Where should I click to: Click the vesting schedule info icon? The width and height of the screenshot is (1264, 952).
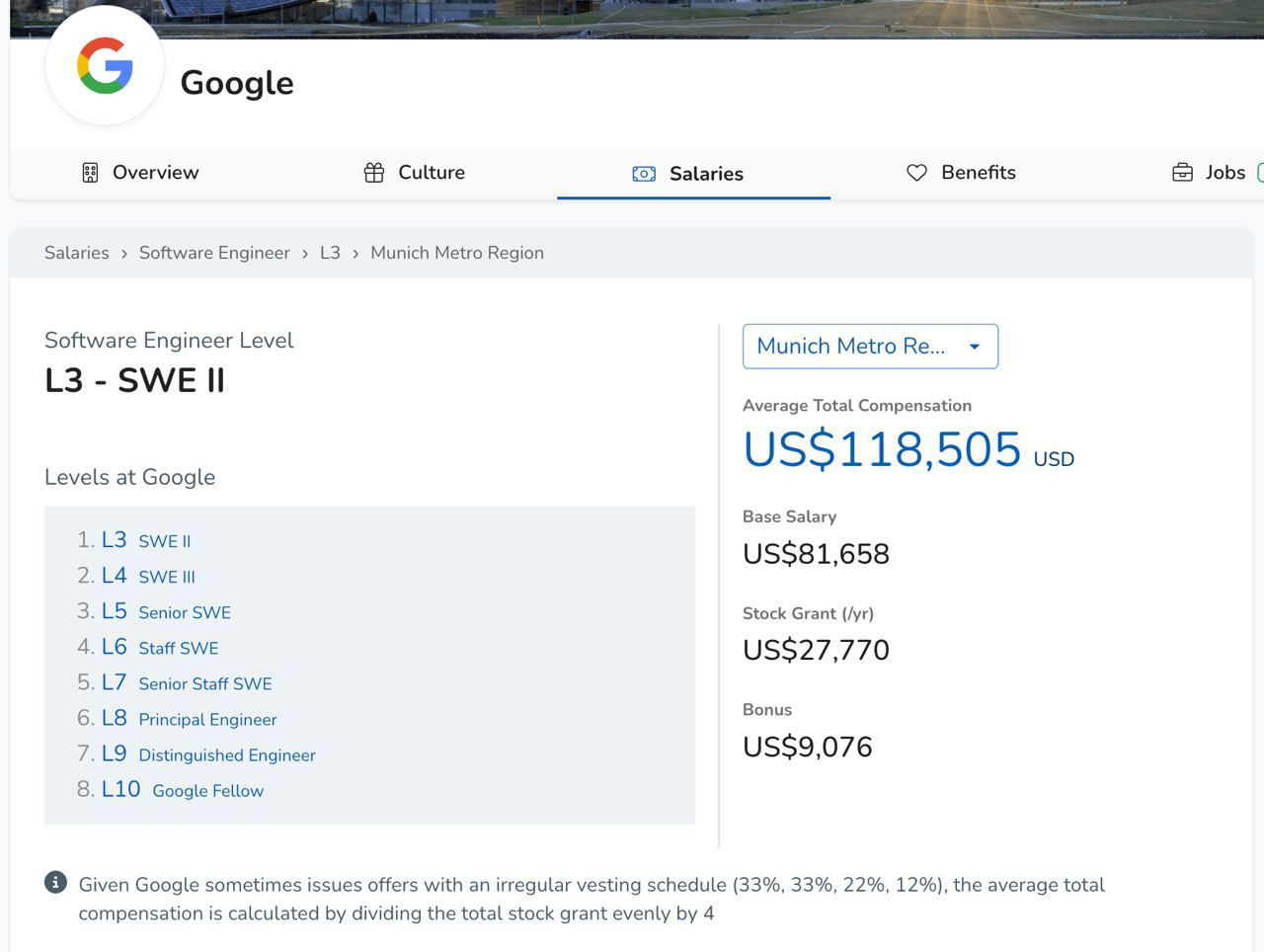[55, 882]
